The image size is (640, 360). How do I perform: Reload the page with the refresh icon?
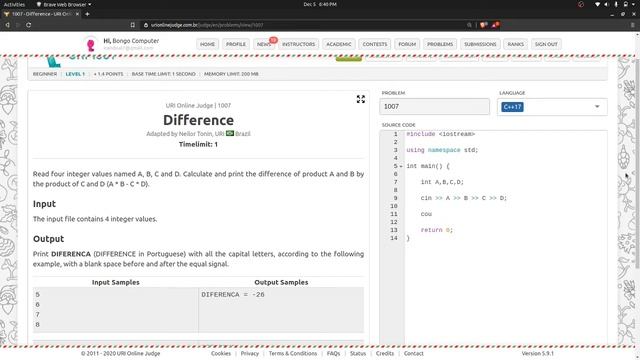coord(29,25)
